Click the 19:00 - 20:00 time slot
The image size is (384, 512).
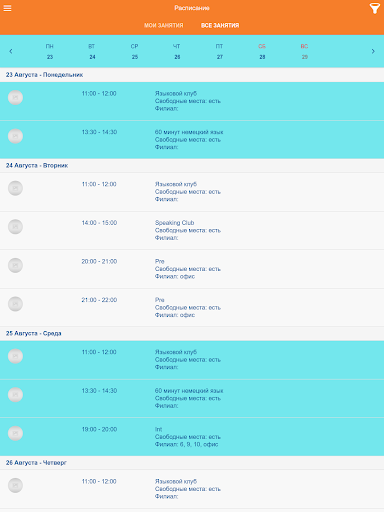click(99, 429)
